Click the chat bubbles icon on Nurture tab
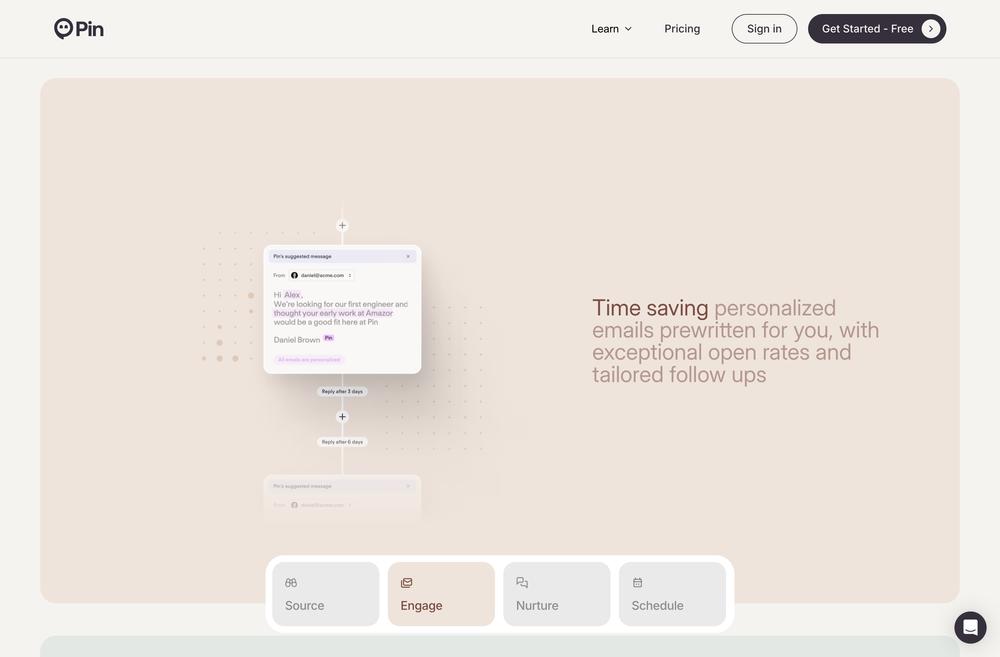Viewport: 1000px width, 657px height. coord(522,582)
